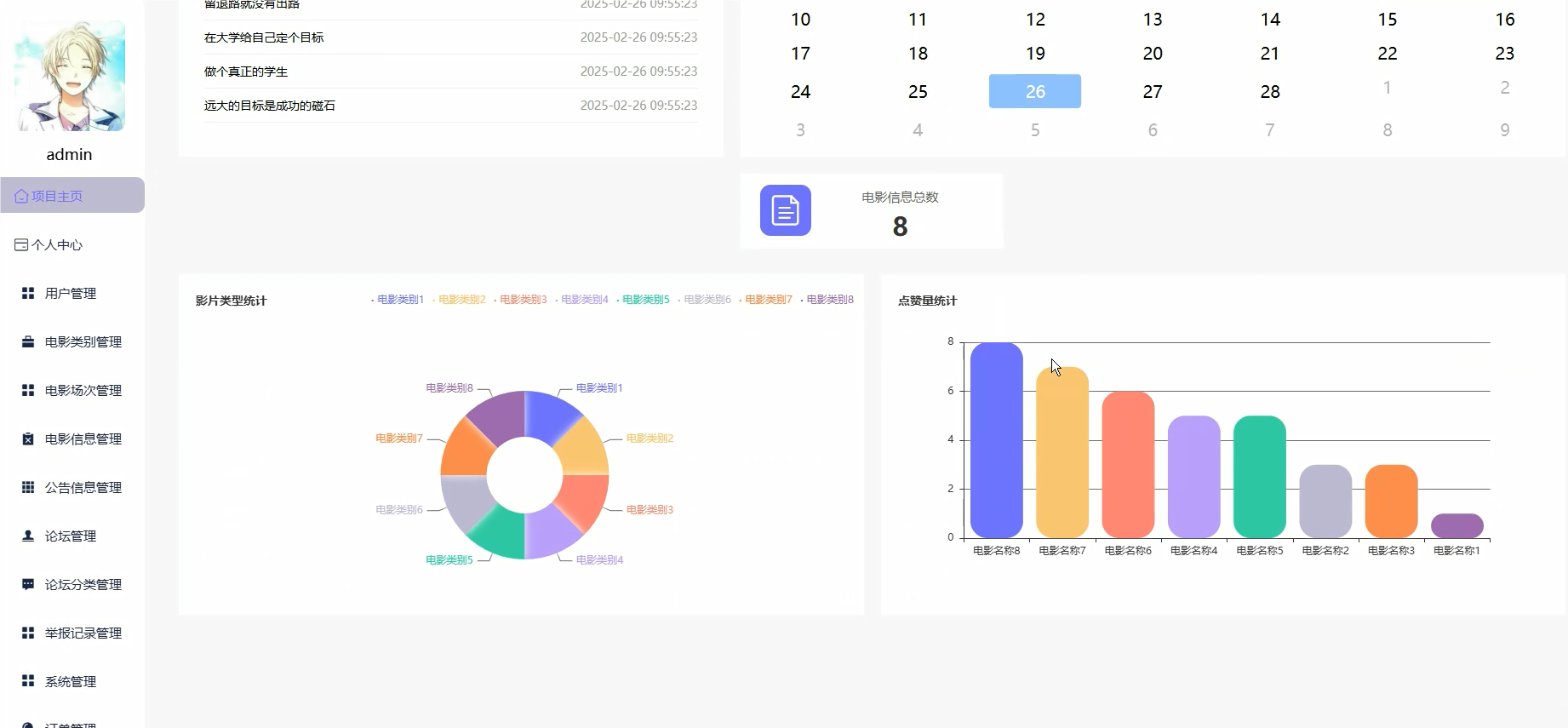This screenshot has height=728, width=1568.
Task: Open announcement 做个真正的学生
Action: point(246,72)
